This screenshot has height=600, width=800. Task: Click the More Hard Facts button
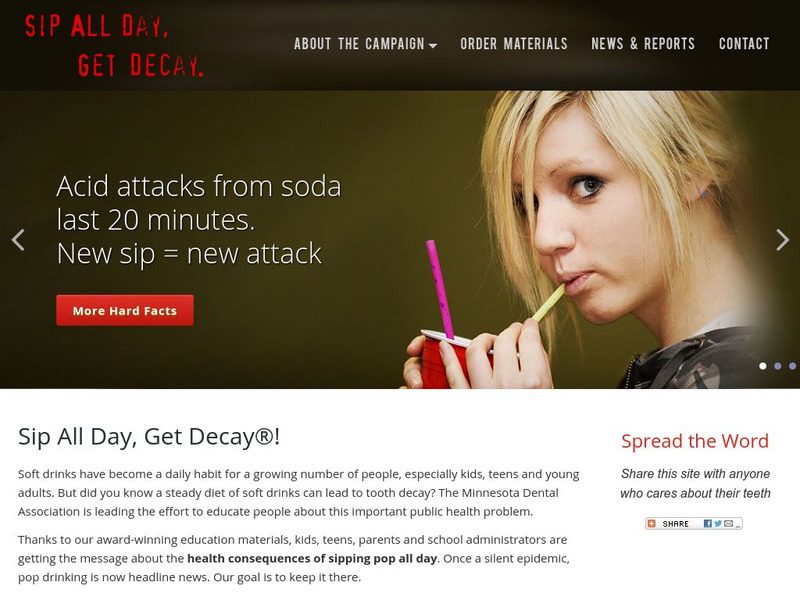tap(125, 310)
